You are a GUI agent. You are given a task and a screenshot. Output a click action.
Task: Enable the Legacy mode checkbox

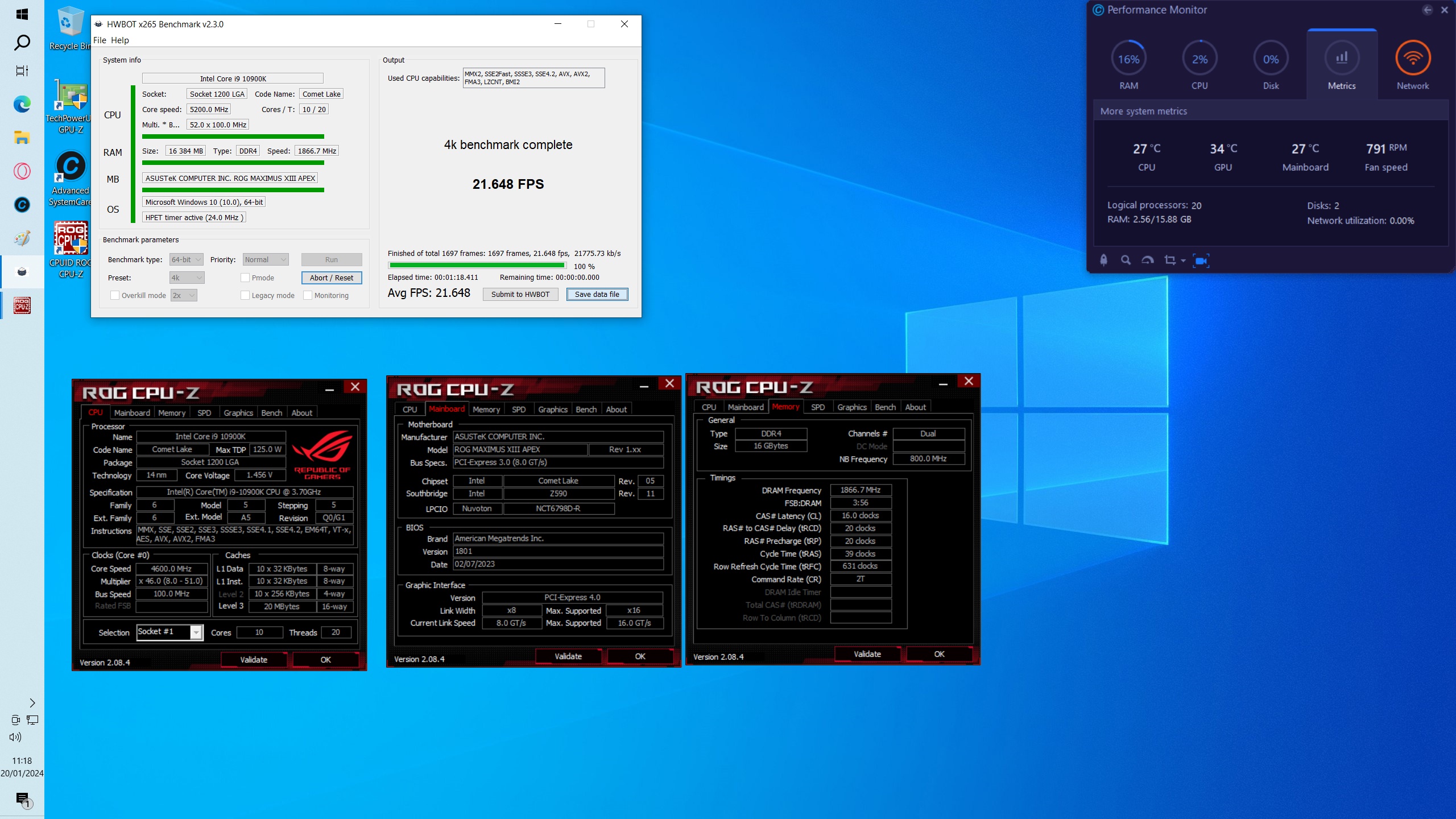coord(245,295)
